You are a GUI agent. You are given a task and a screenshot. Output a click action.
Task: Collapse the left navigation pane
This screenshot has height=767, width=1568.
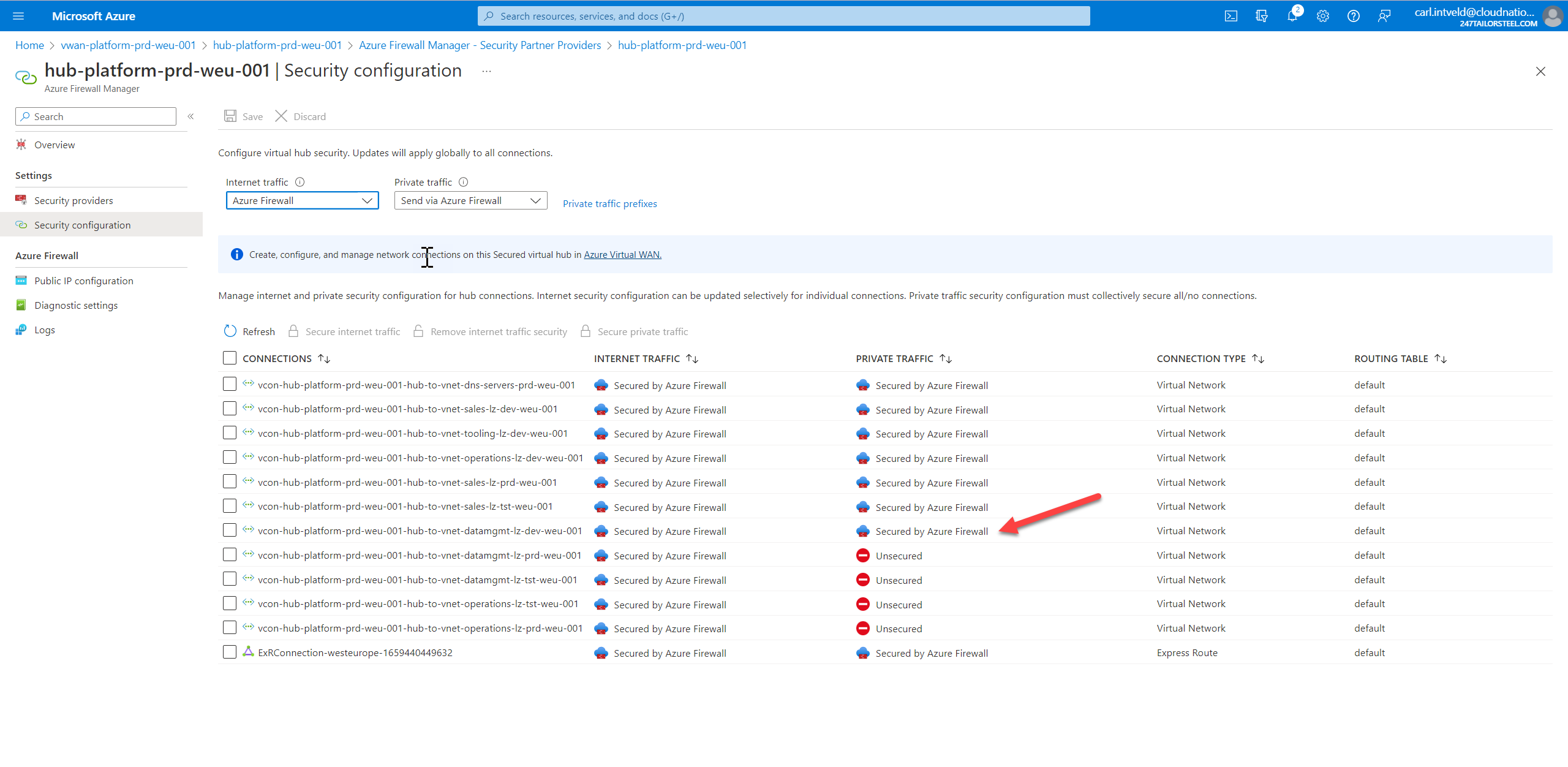[x=190, y=116]
